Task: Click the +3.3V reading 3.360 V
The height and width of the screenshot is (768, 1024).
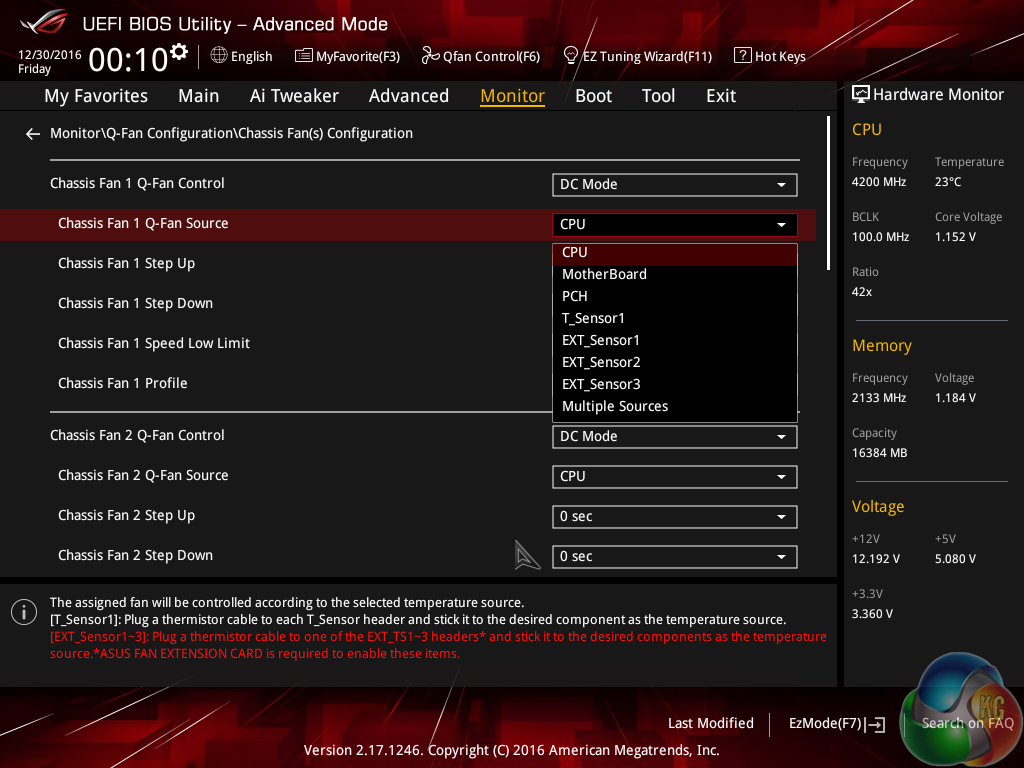Action: point(872,614)
